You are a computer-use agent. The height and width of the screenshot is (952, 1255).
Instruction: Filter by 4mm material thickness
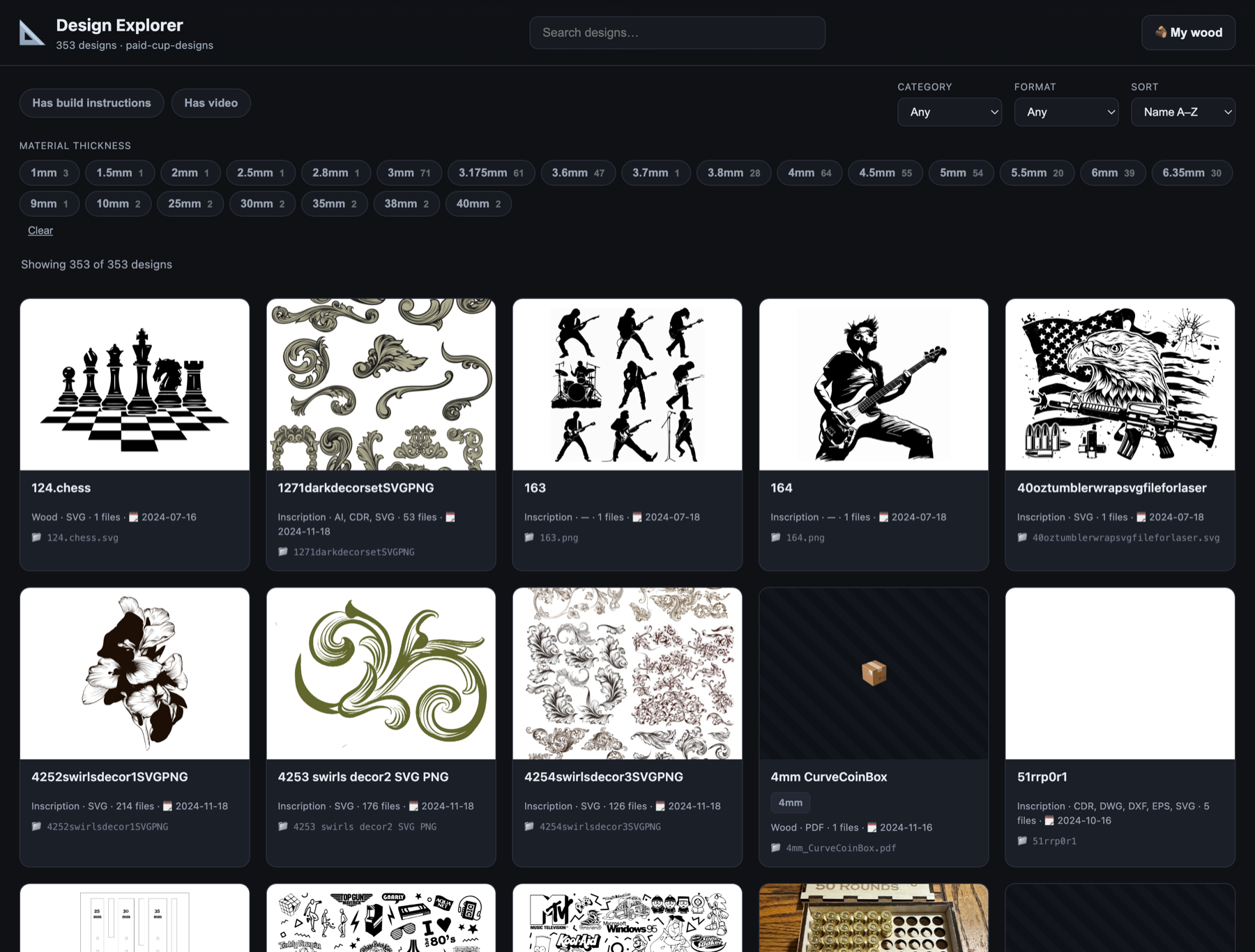coord(809,173)
